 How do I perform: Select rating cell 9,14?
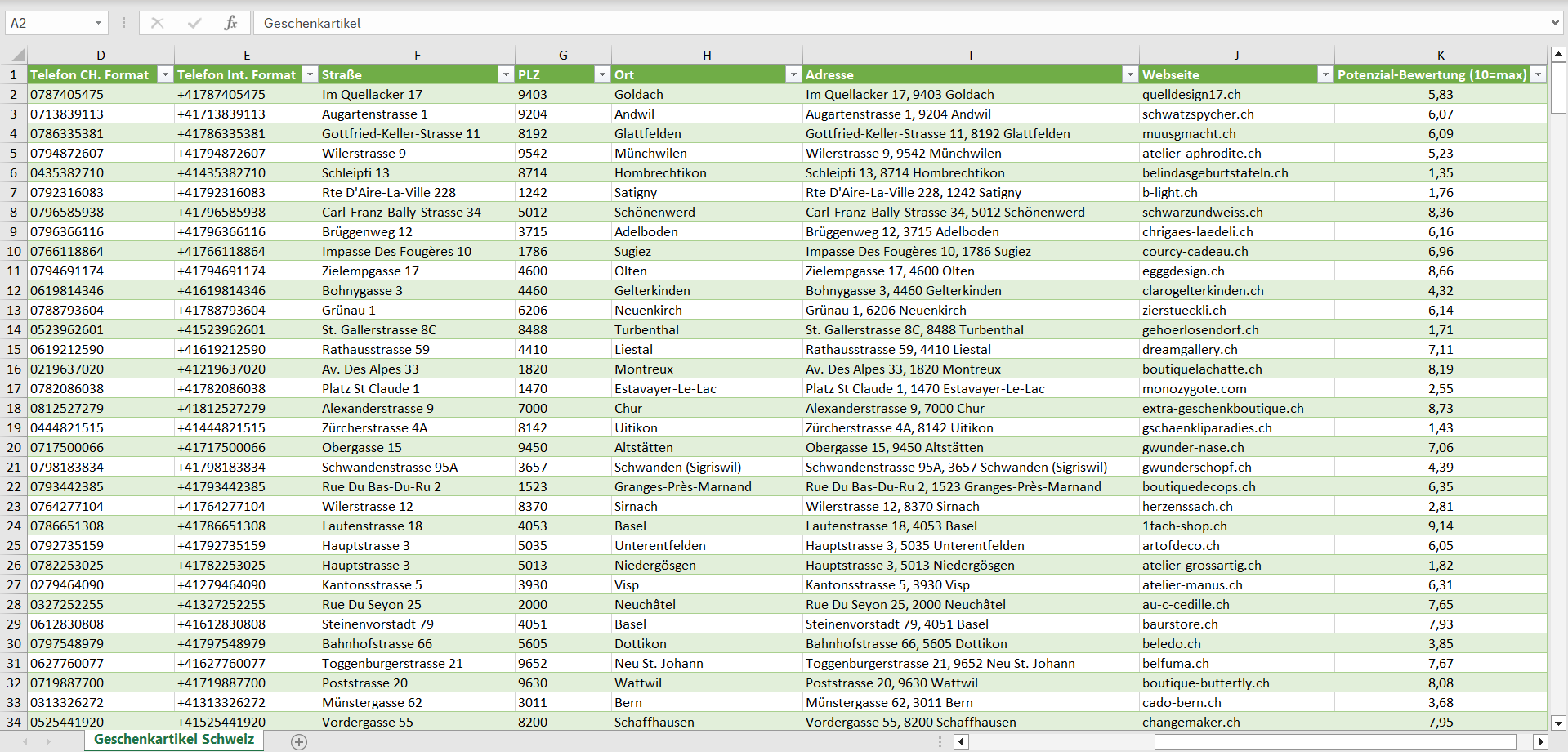(1441, 526)
